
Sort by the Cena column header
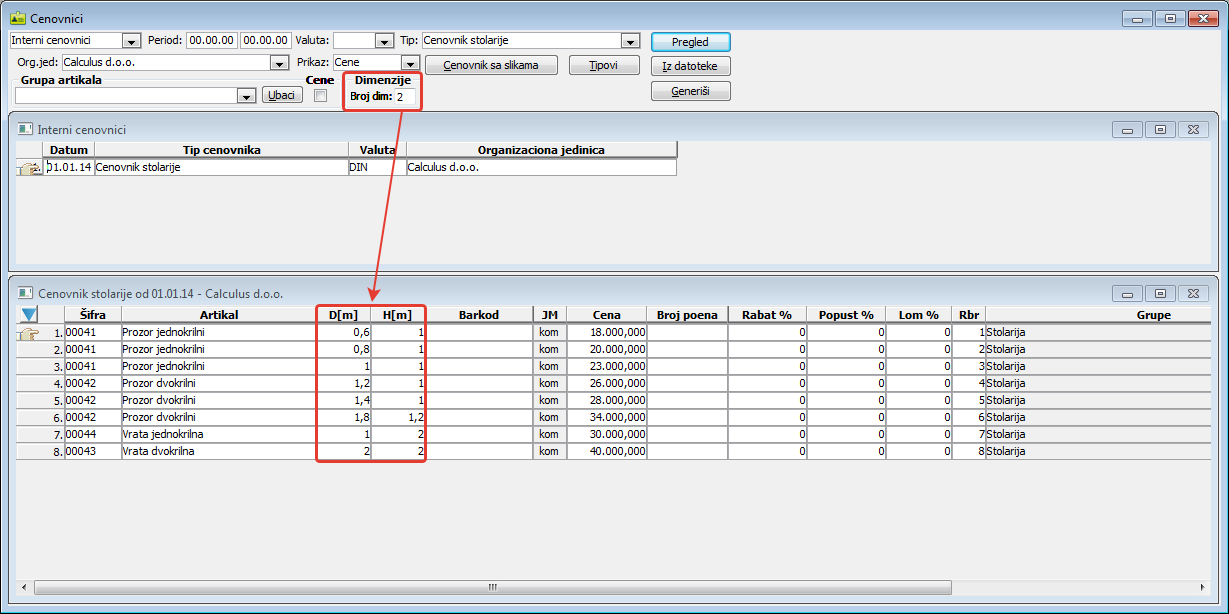pyautogui.click(x=606, y=315)
